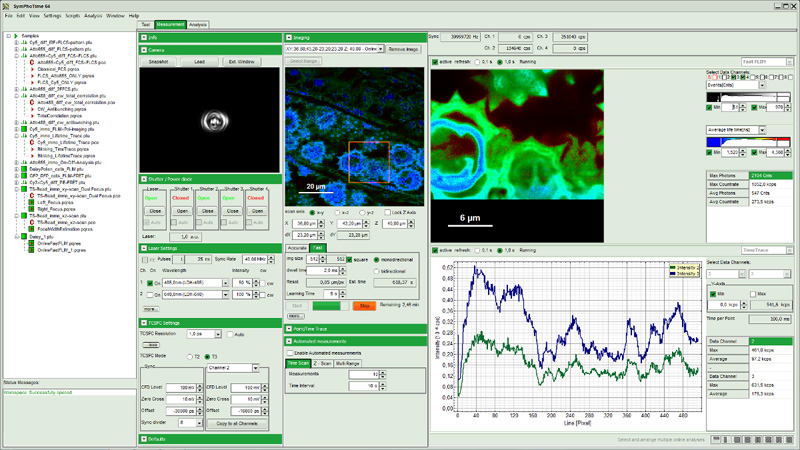Image resolution: width=800 pixels, height=450 pixels.
Task: Open the Scripts menu
Action: (72, 16)
